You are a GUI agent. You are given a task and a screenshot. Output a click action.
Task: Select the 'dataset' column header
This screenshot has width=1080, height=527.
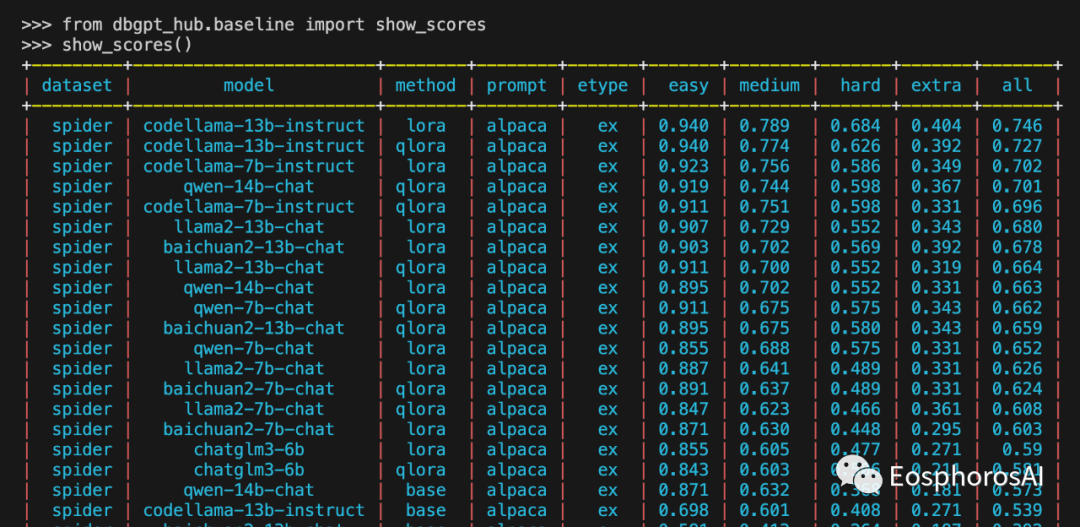click(x=76, y=85)
